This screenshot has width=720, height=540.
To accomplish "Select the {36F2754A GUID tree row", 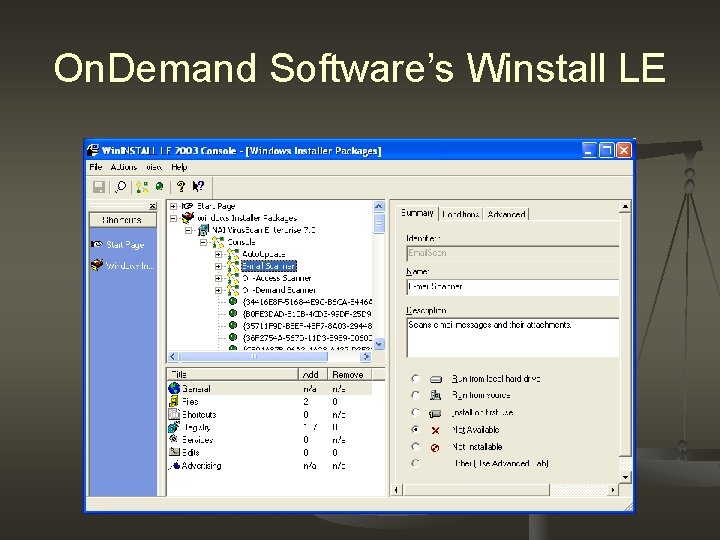I will [x=307, y=338].
